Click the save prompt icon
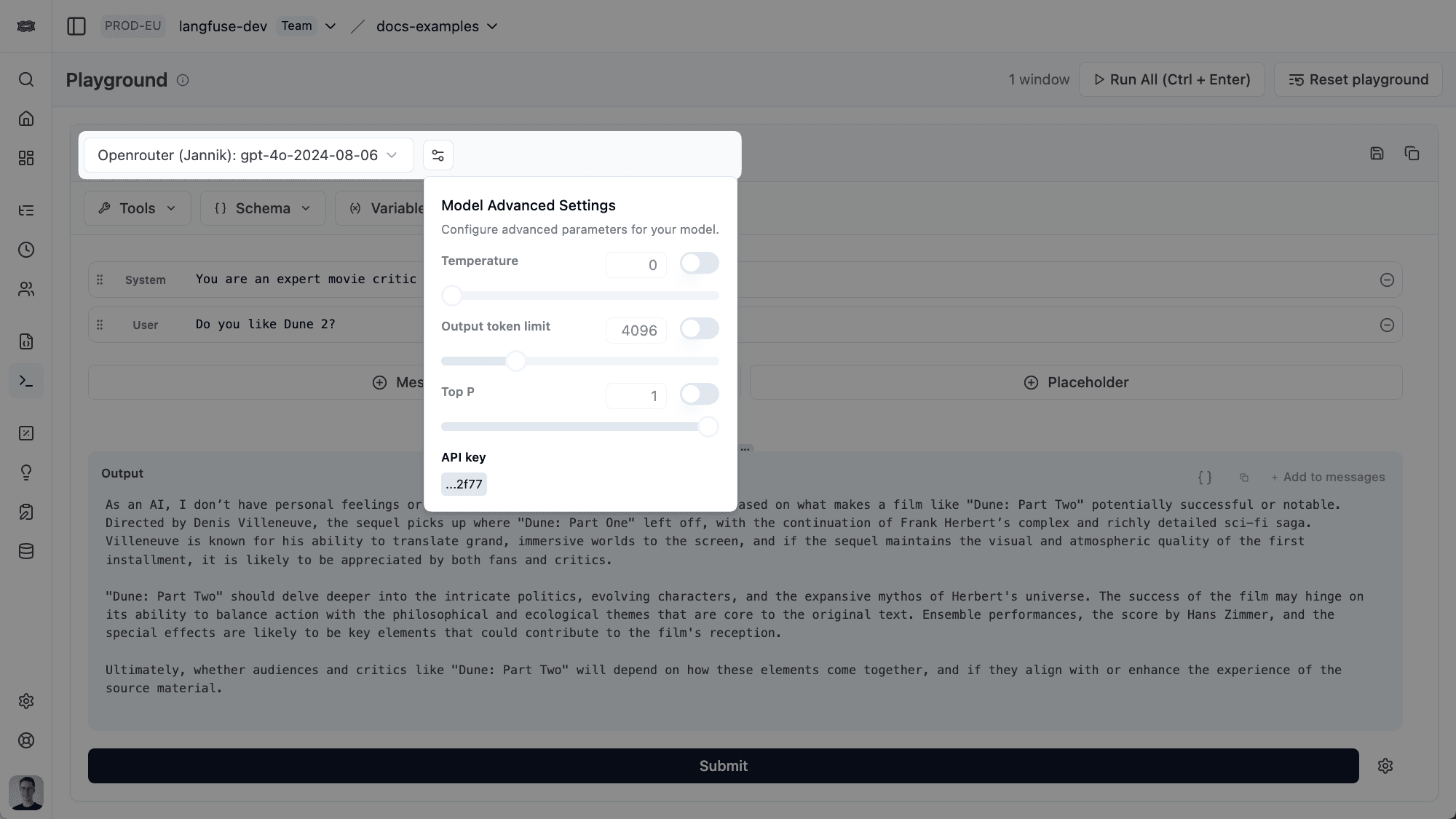 coord(1376,154)
